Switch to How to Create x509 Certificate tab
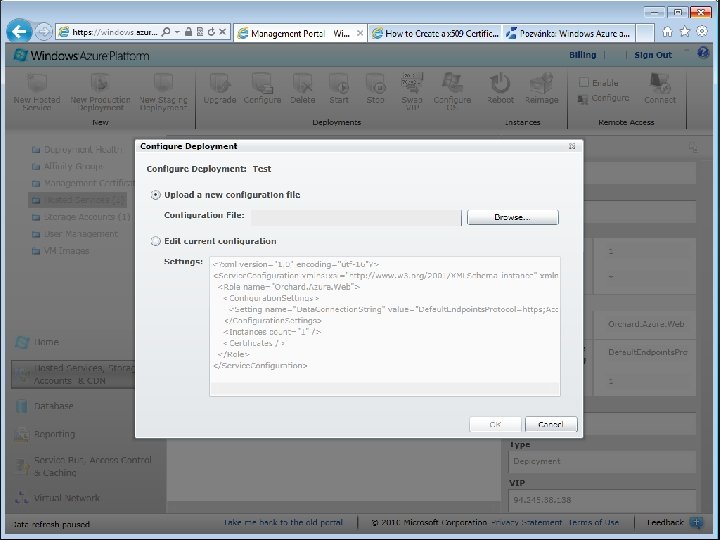The height and width of the screenshot is (540, 720). click(x=435, y=33)
